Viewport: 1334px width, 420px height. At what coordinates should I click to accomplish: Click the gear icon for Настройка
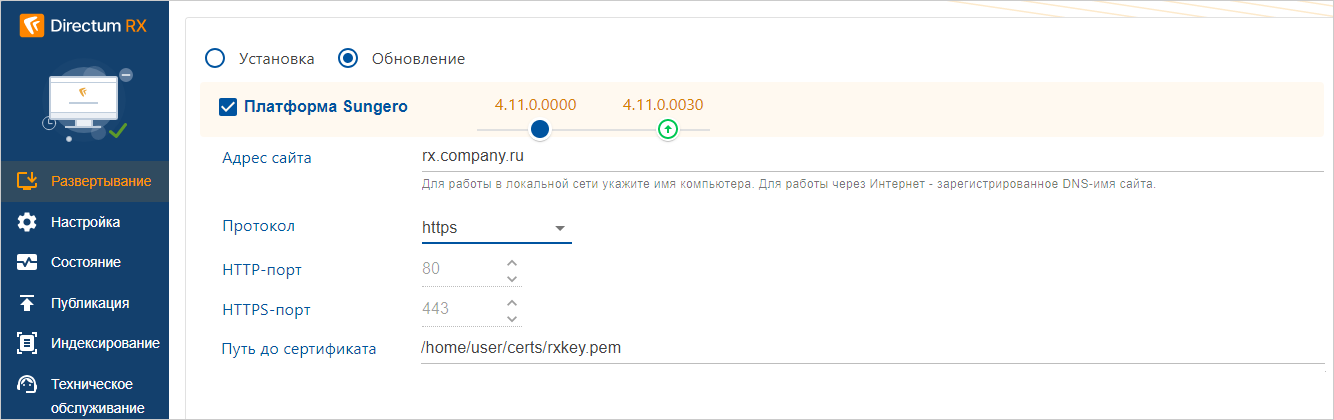[28, 222]
